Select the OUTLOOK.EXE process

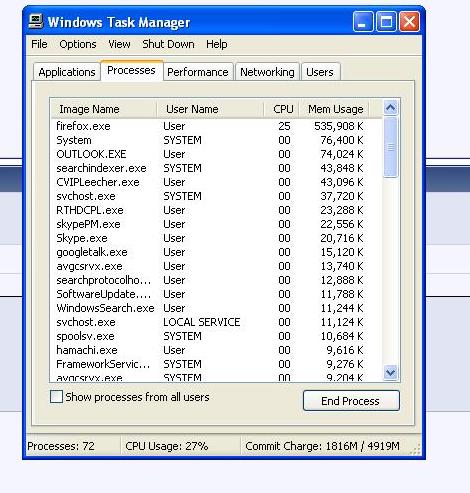coord(216,154)
